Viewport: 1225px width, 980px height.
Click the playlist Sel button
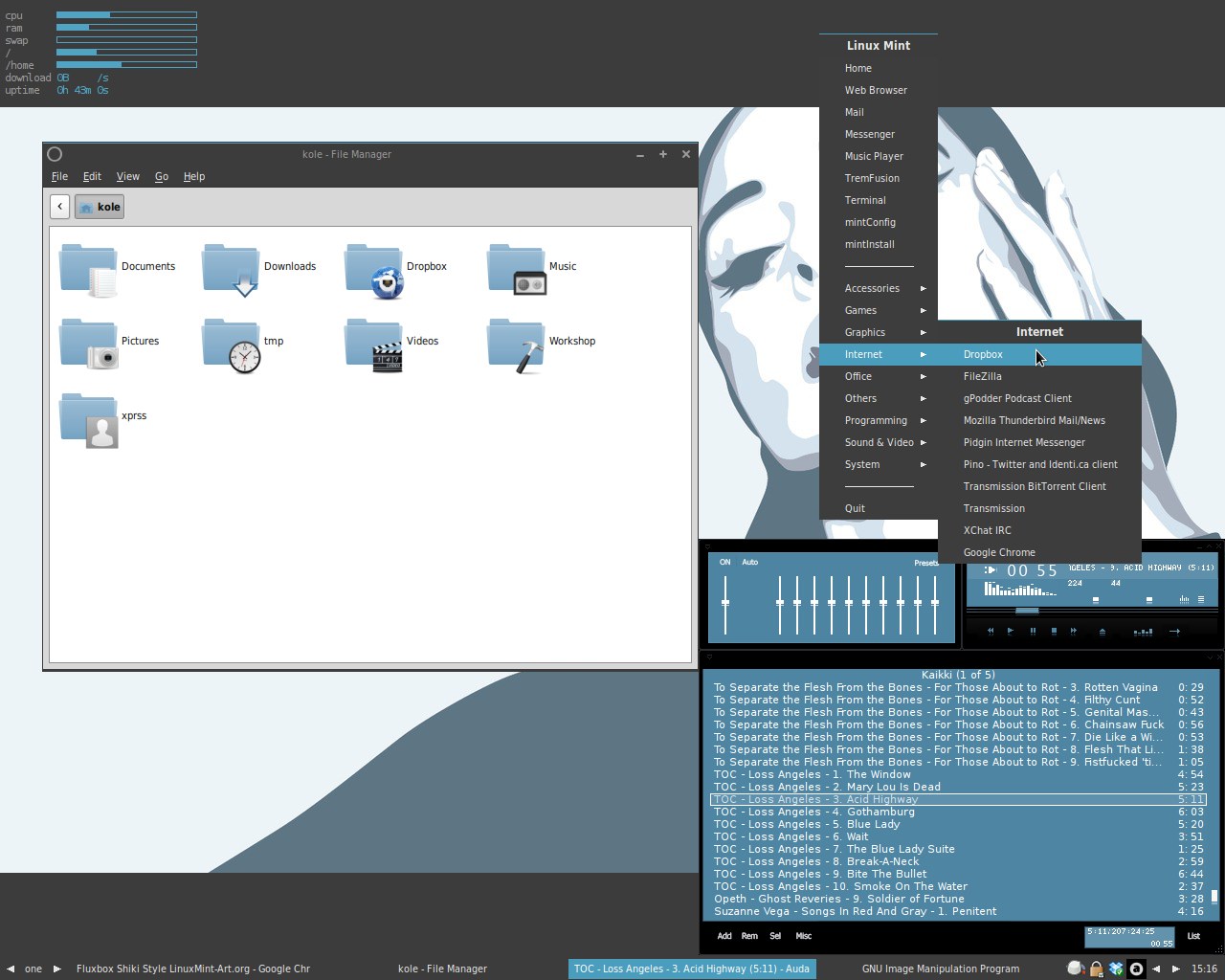pyautogui.click(x=775, y=936)
